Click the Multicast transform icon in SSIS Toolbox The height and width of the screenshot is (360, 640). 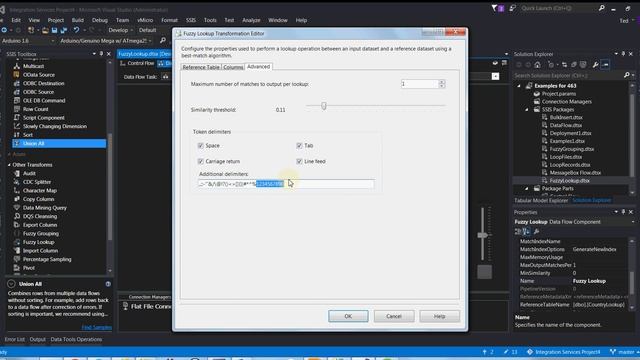click(17, 66)
